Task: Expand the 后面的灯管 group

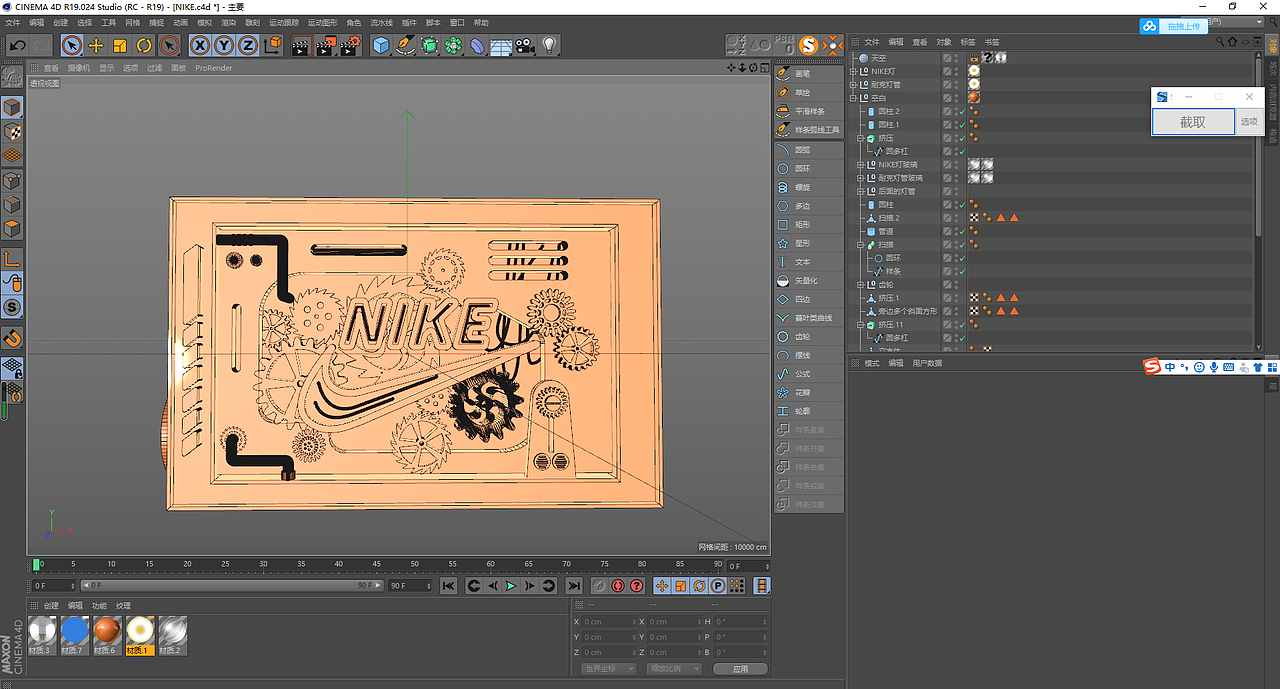Action: [860, 191]
